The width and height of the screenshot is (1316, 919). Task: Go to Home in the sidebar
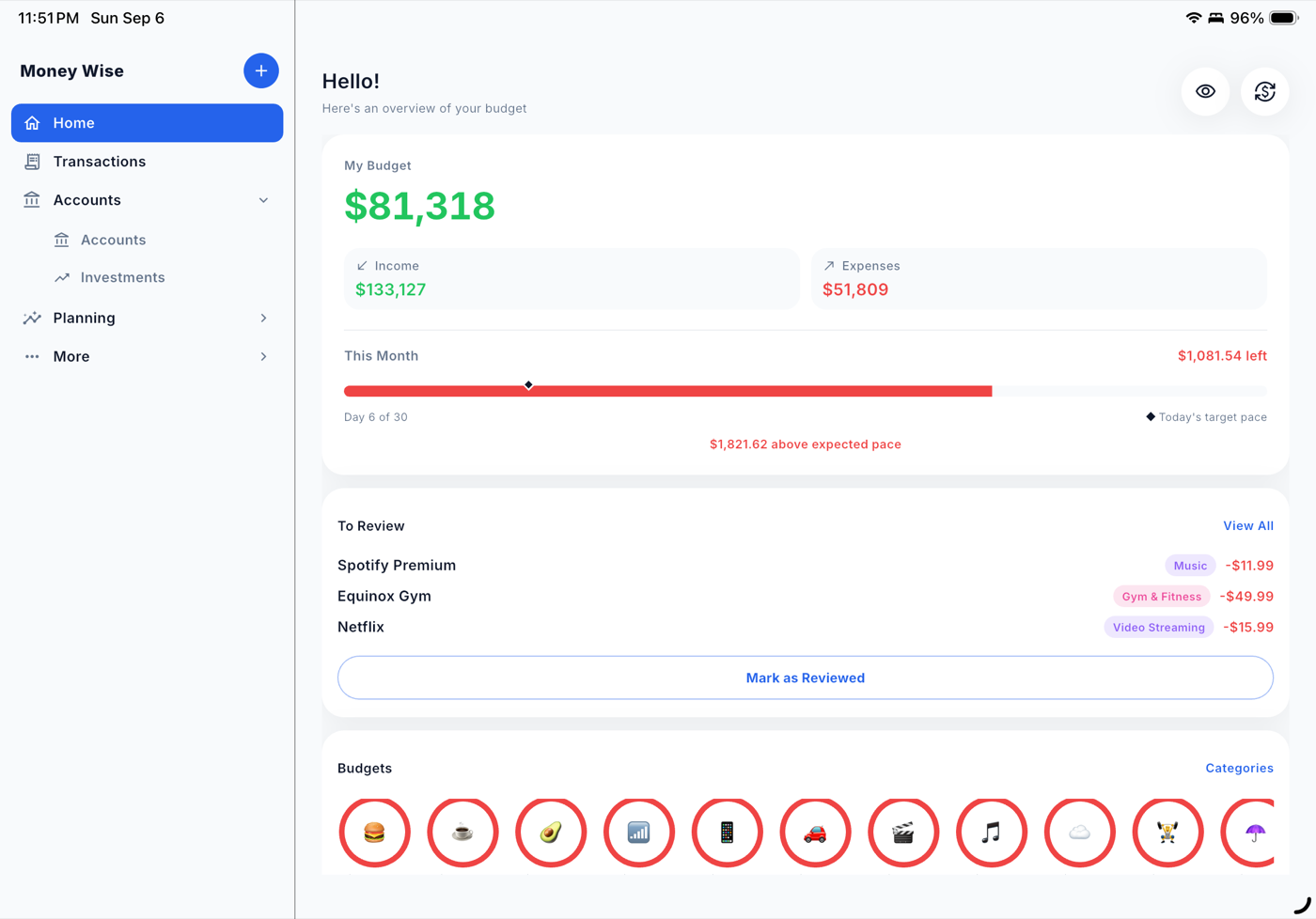[x=147, y=123]
